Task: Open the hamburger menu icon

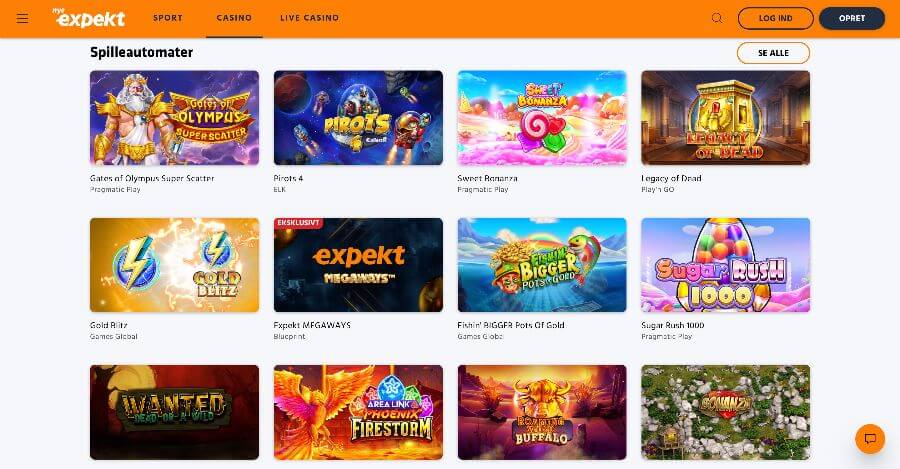Action: (22, 18)
